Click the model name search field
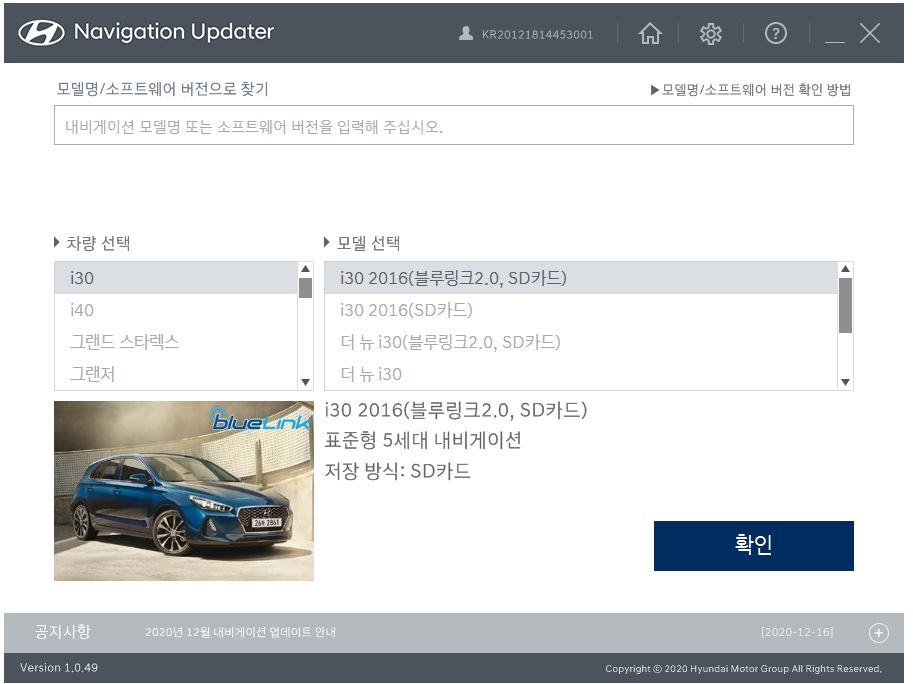Image resolution: width=913 pixels, height=684 pixels. (x=454, y=125)
